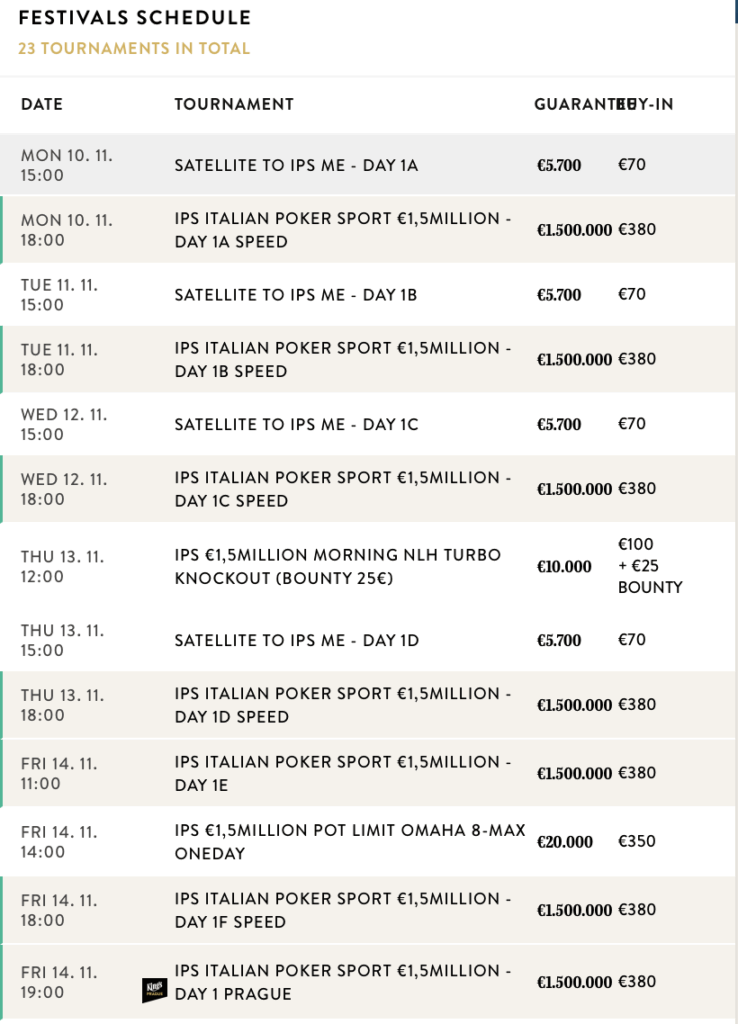Open IPS Italian Poker Sport Day 1 Prague
The image size is (738, 1024).
(x=342, y=982)
